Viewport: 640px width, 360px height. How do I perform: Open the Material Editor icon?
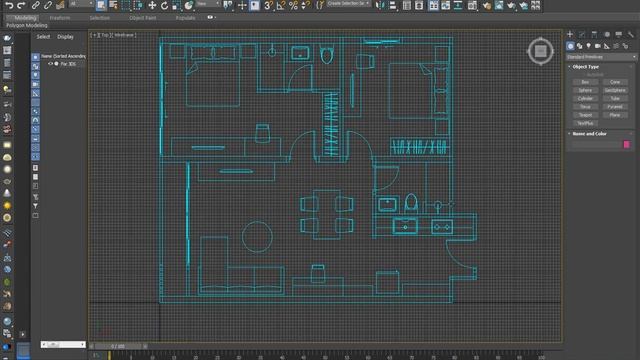click(472, 5)
